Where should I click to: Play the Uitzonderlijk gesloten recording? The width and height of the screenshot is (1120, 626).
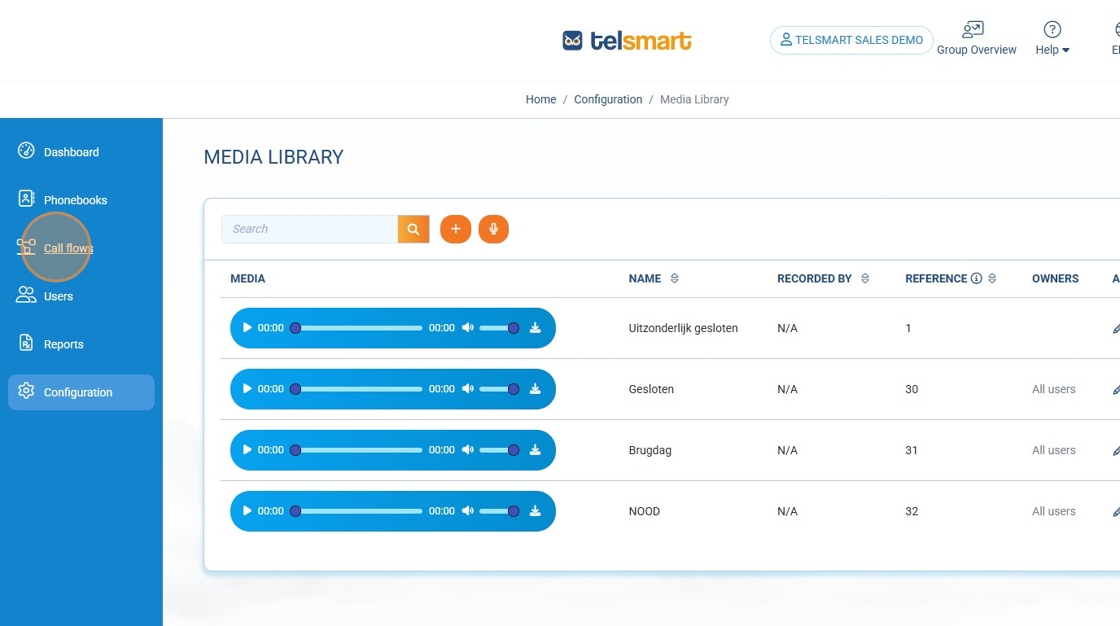coord(247,328)
